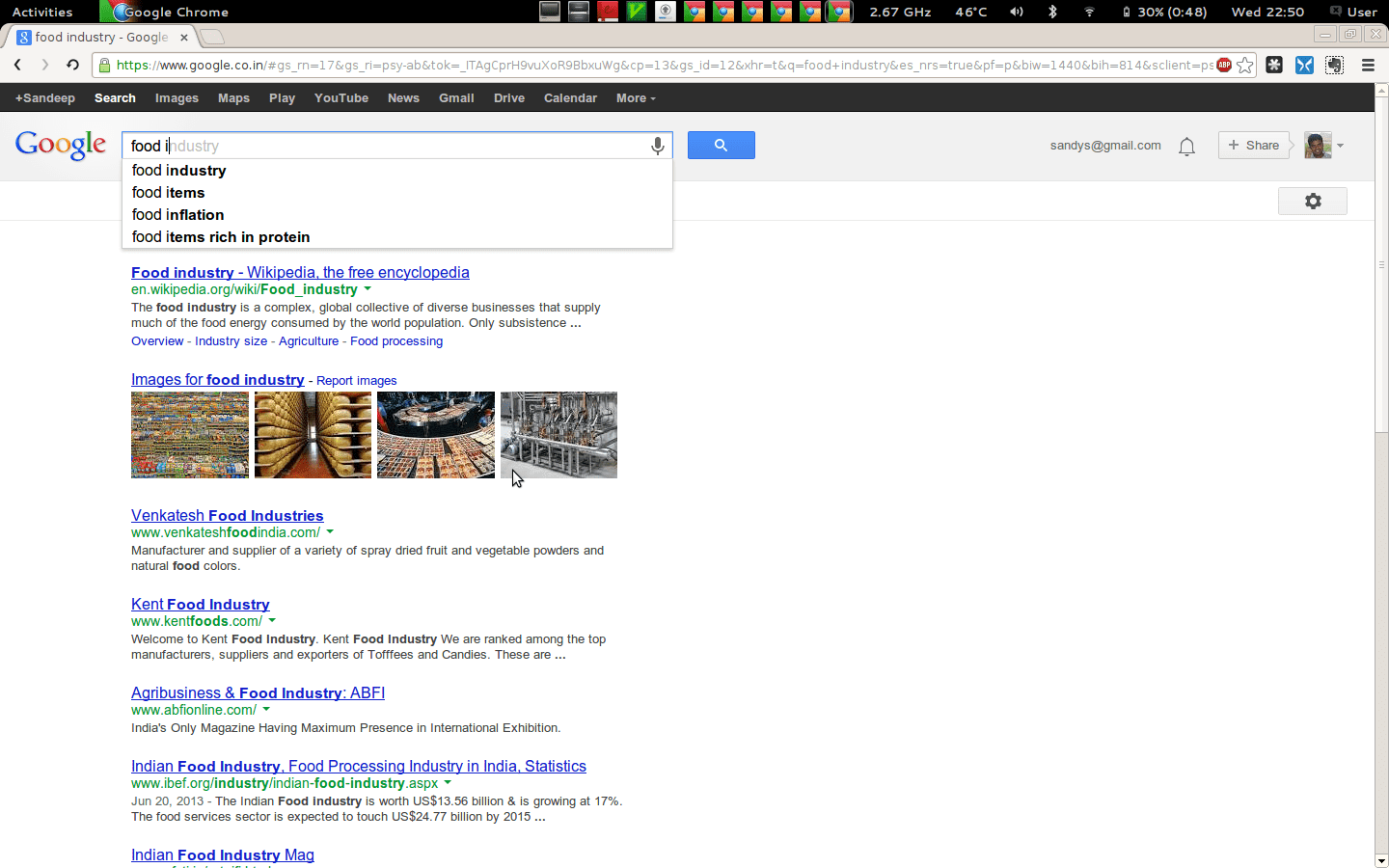Viewport: 1389px width, 868px height.
Task: Open News in the Google bar
Action: tap(403, 98)
